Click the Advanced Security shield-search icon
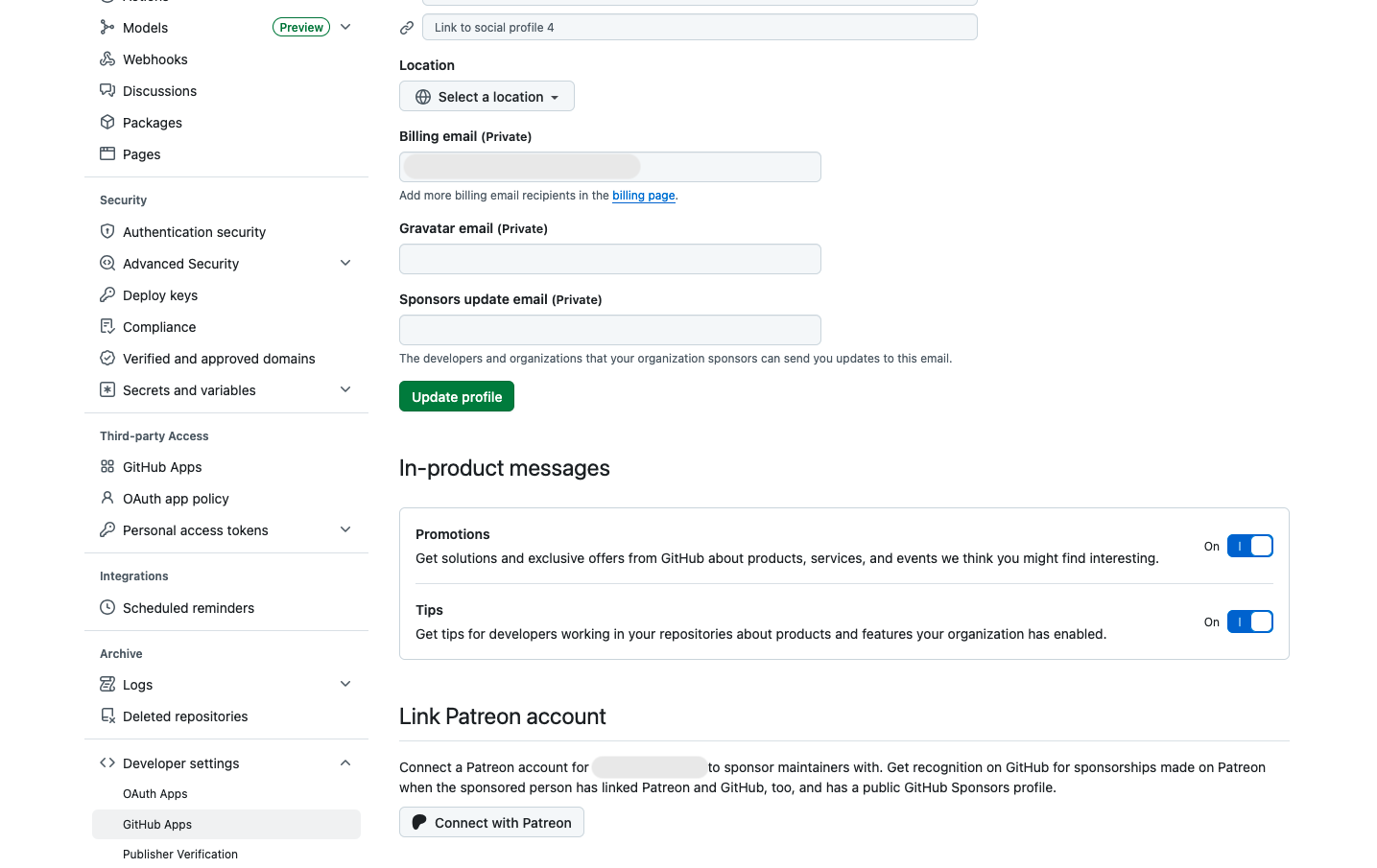The height and width of the screenshot is (868, 1377). point(107,263)
